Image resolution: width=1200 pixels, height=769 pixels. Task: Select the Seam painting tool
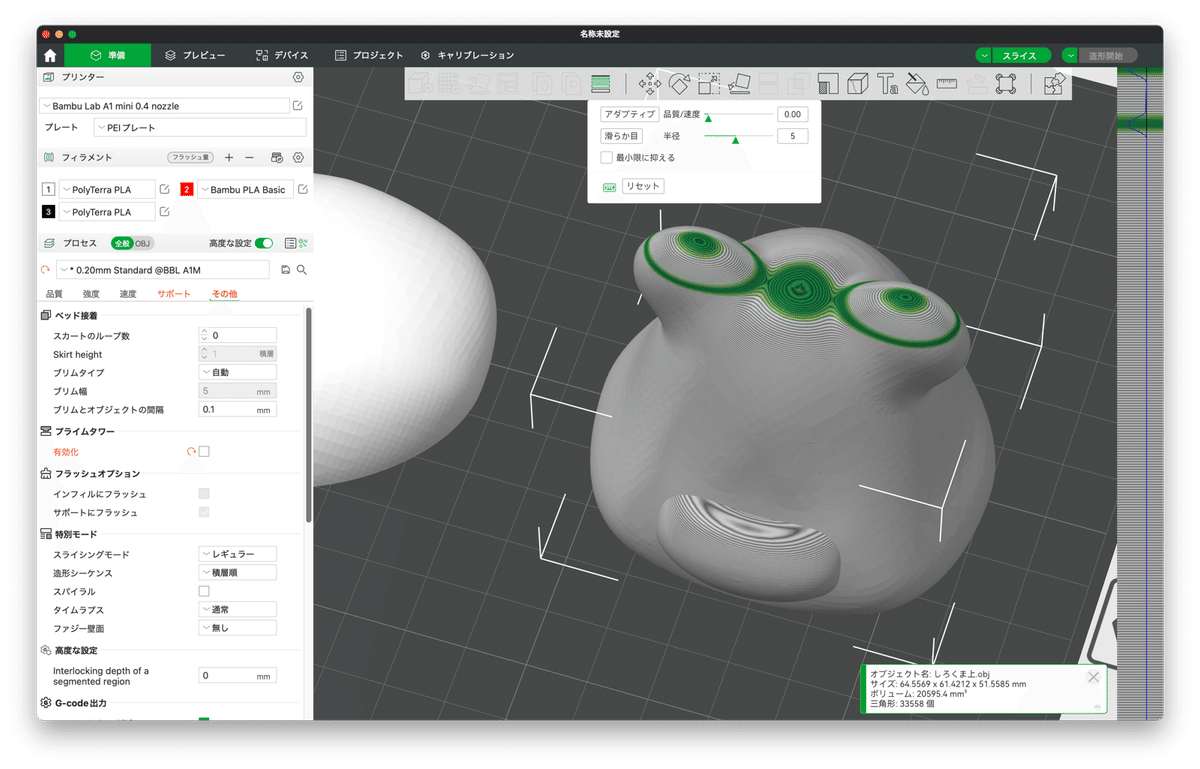(x=858, y=84)
